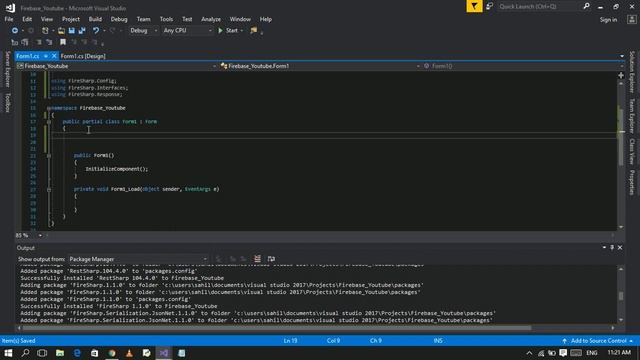Viewport: 640px width, 360px height.
Task: Open the Server Explorer side tab
Action: click(x=7, y=69)
